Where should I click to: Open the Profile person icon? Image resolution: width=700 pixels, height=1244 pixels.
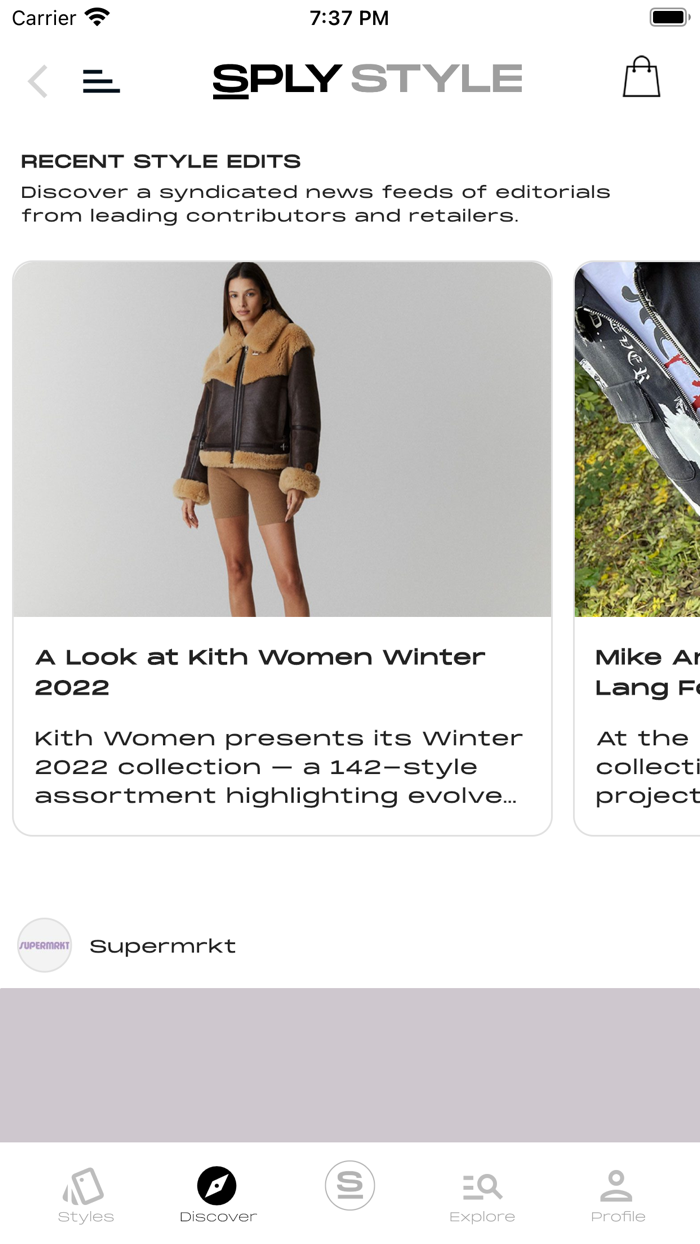(616, 1186)
